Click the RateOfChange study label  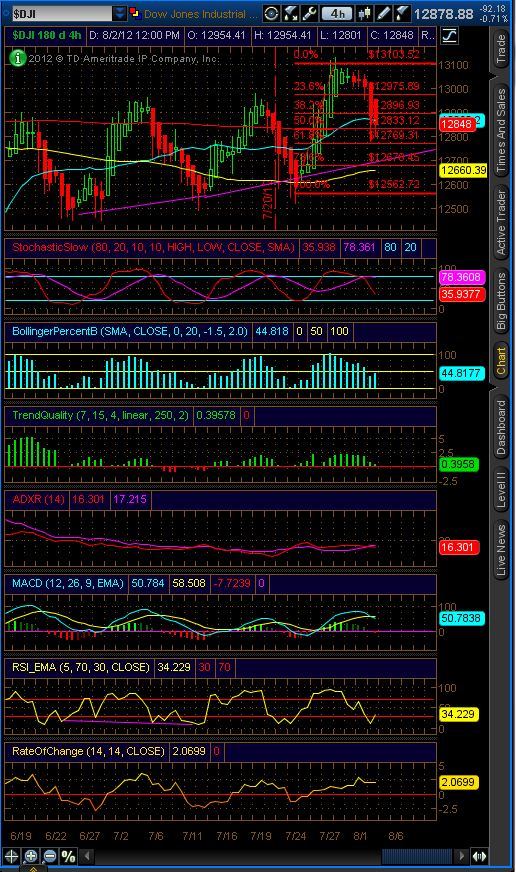tap(88, 751)
